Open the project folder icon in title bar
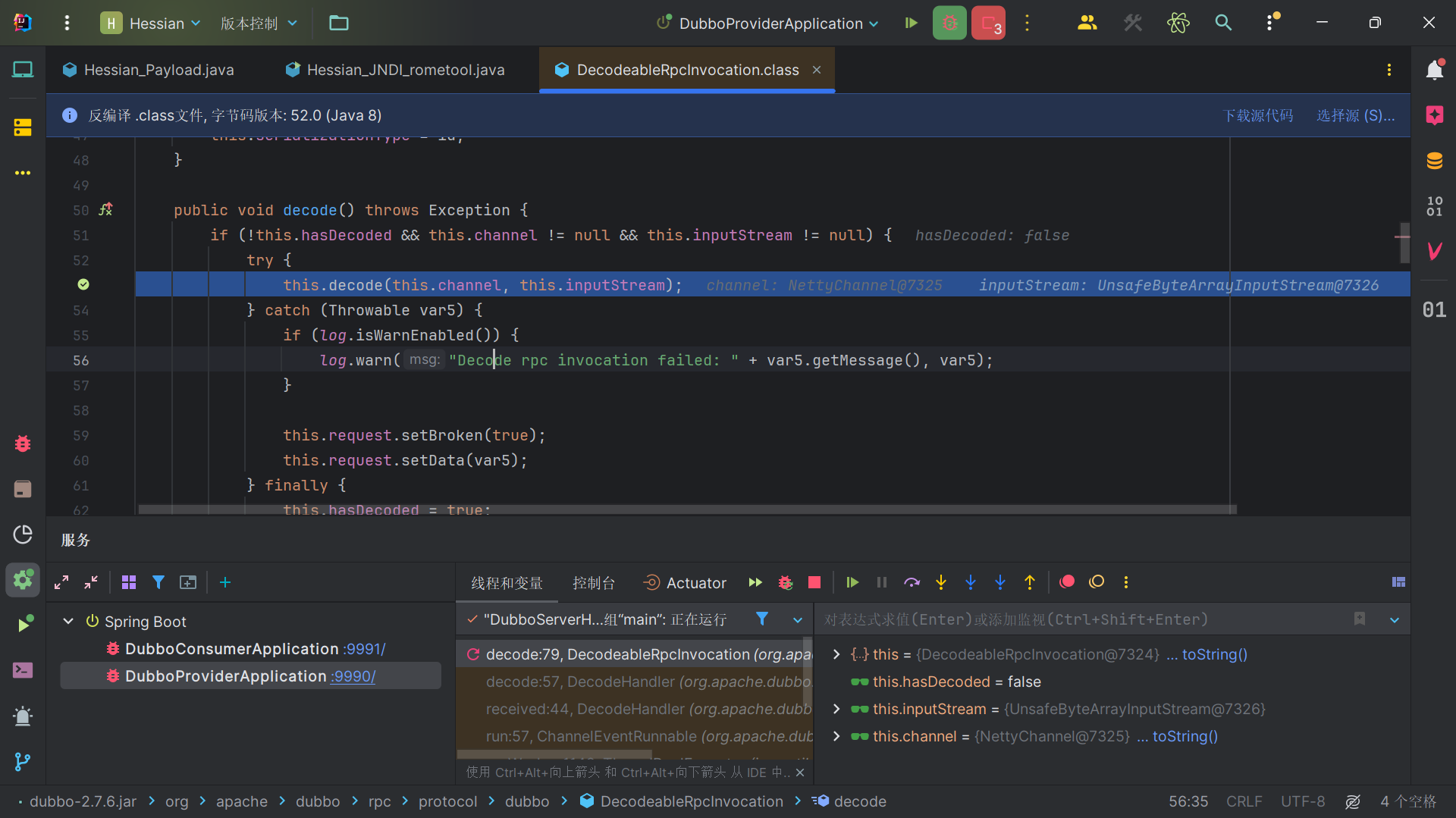Viewport: 1456px width, 818px height. [338, 23]
